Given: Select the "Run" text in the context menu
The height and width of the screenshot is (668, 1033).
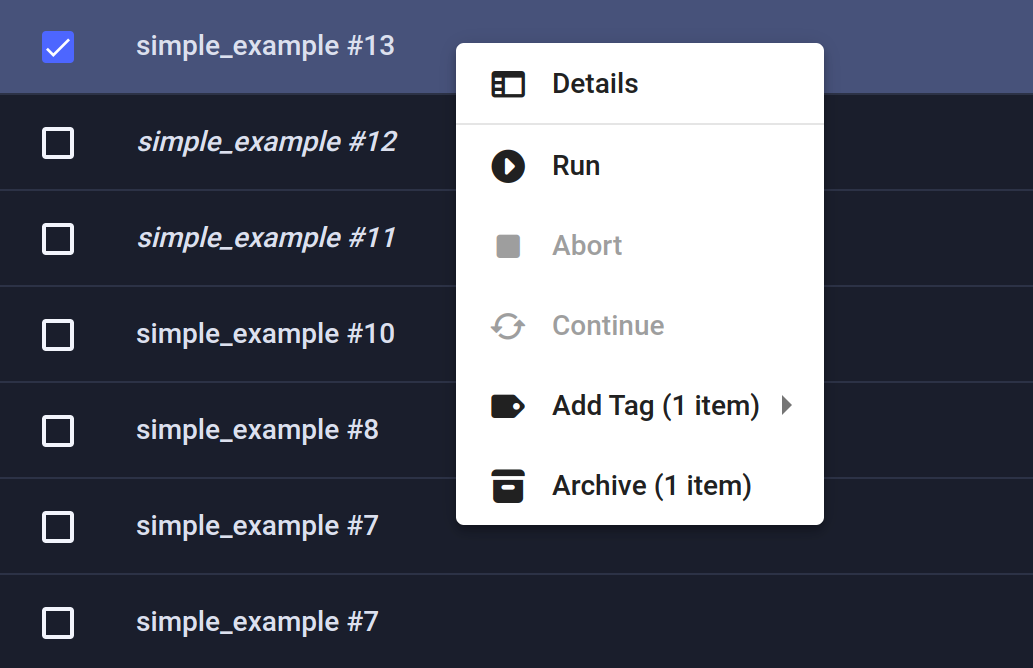Looking at the screenshot, I should [576, 166].
